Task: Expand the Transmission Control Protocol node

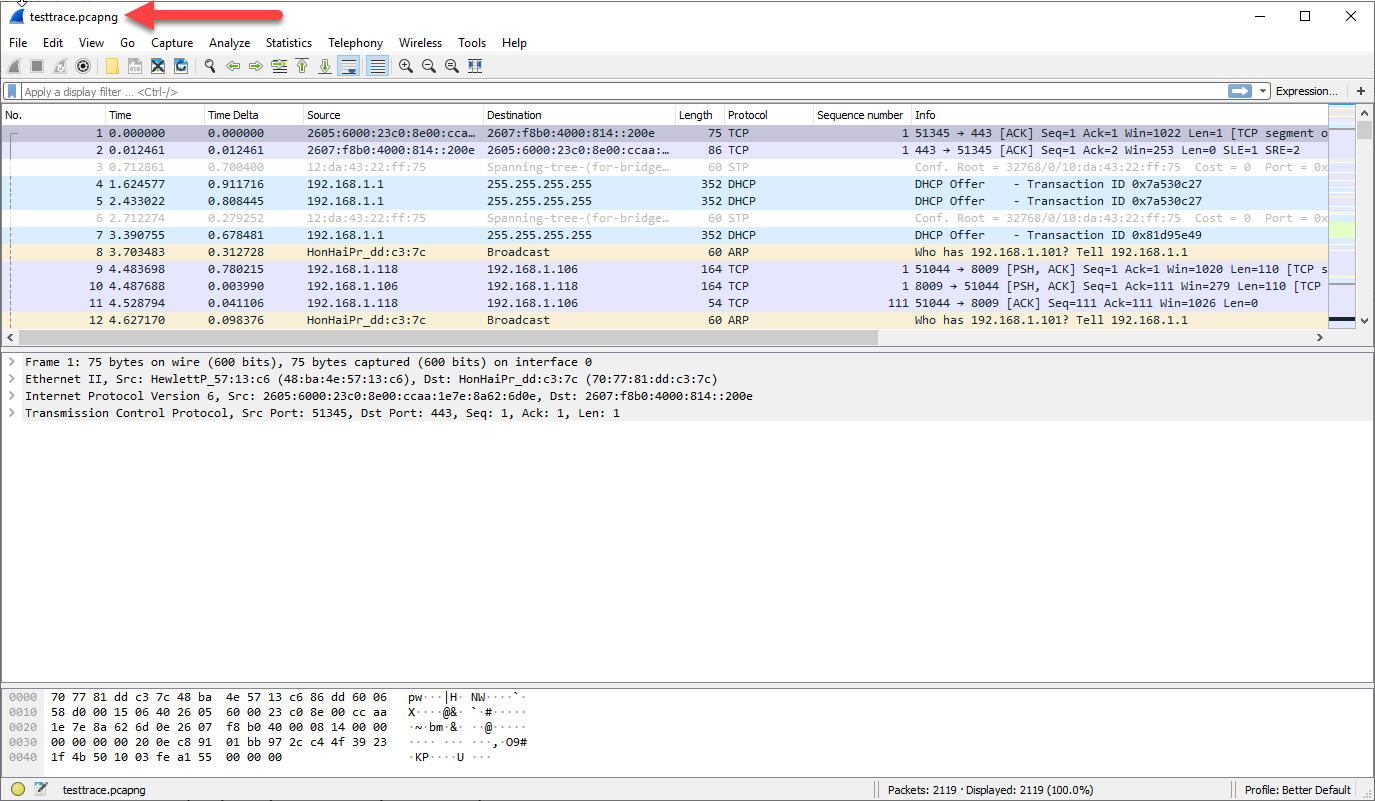Action: (12, 412)
